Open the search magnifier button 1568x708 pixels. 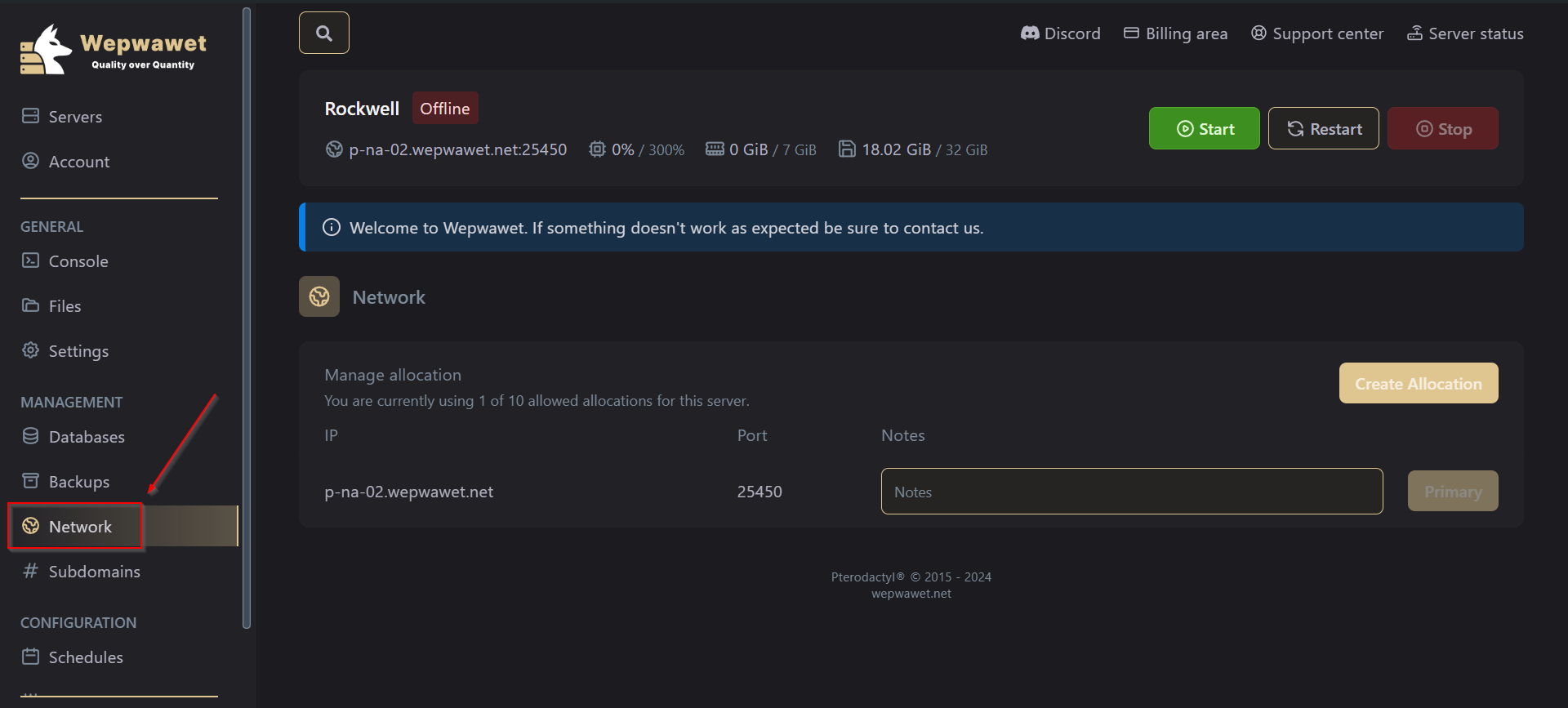coord(324,33)
